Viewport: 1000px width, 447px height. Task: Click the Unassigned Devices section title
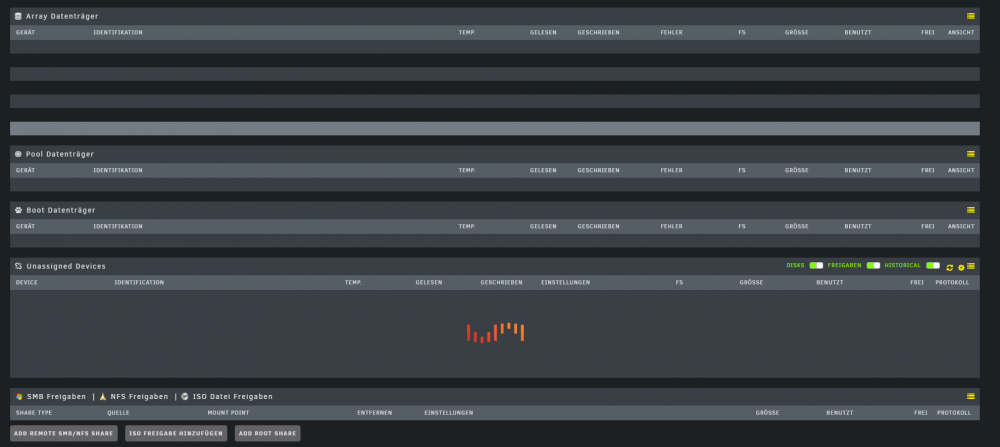(x=66, y=266)
